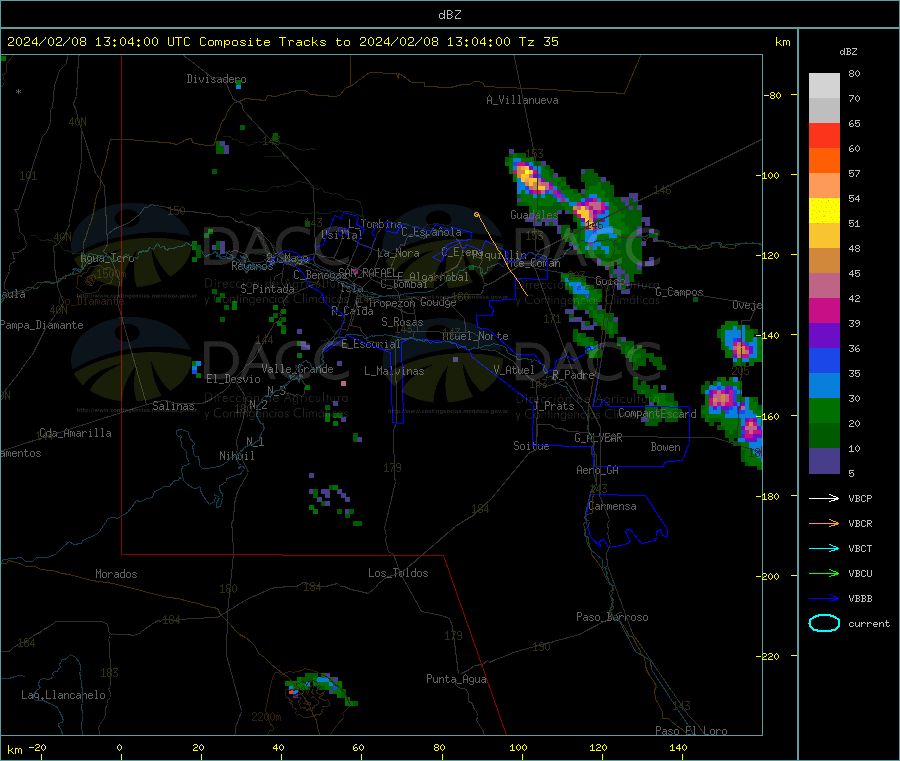Select the 'Los_Toldos' place label
900x761 pixels.
click(x=398, y=573)
